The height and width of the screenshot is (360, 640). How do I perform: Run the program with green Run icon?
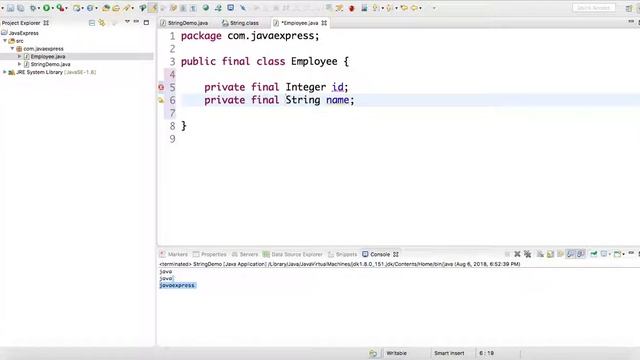coord(47,8)
